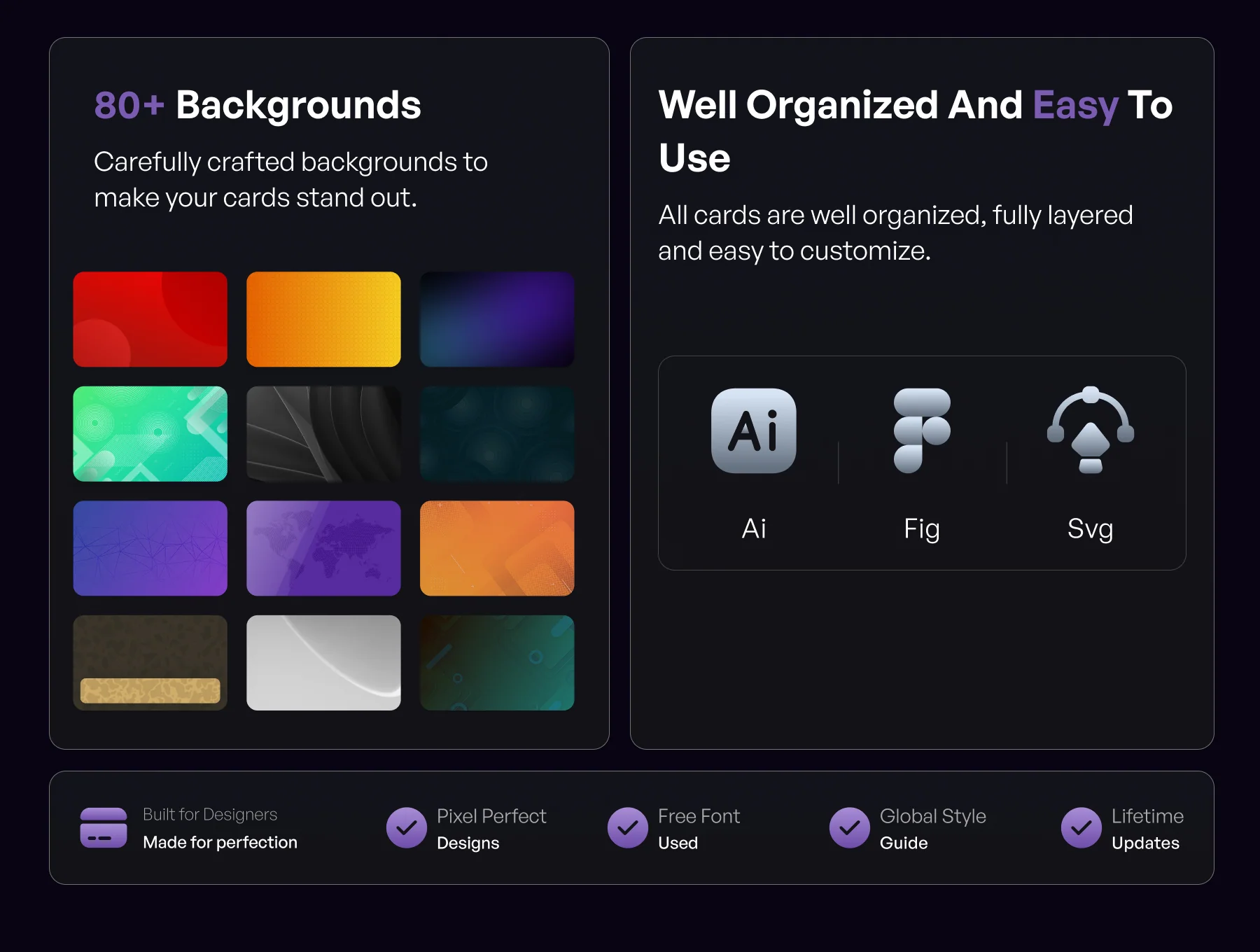Click the 'Fig' label text
The height and width of the screenshot is (952, 1260).
(922, 530)
